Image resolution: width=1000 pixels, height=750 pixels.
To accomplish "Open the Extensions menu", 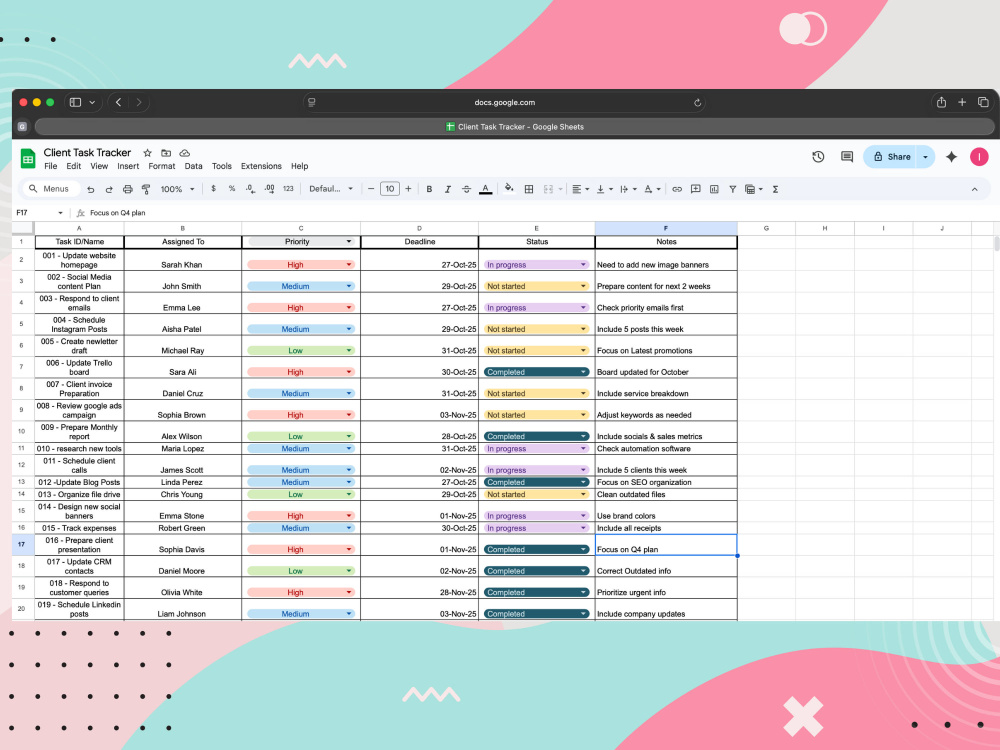I will point(261,166).
